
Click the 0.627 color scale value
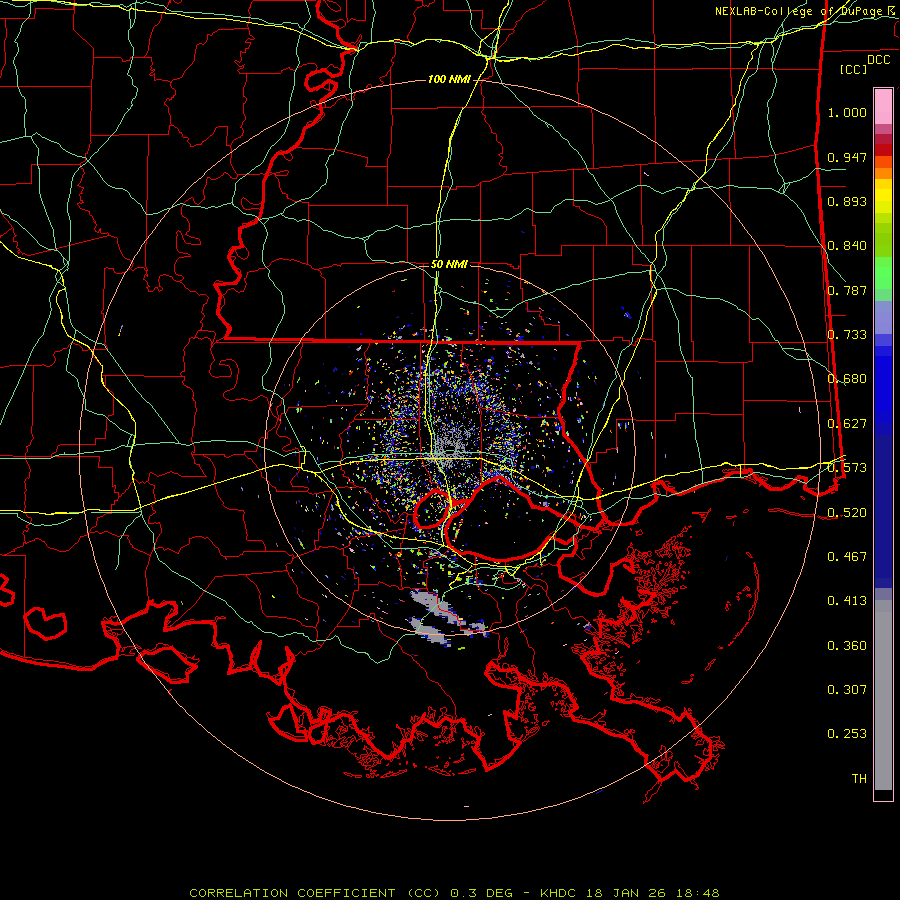click(x=847, y=424)
